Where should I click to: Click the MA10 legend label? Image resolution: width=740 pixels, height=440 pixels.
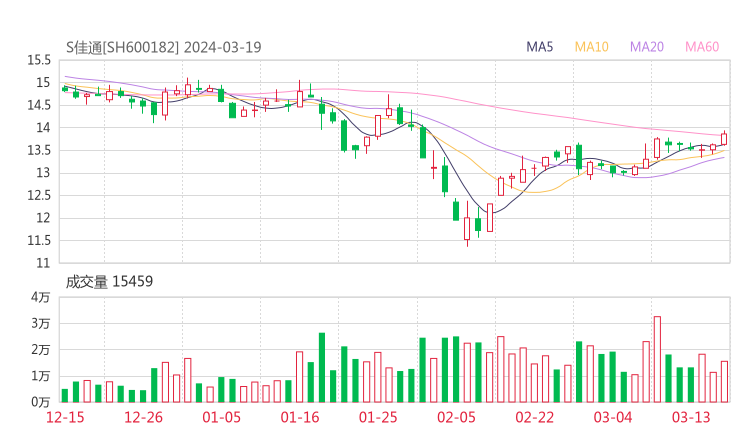[x=591, y=47]
